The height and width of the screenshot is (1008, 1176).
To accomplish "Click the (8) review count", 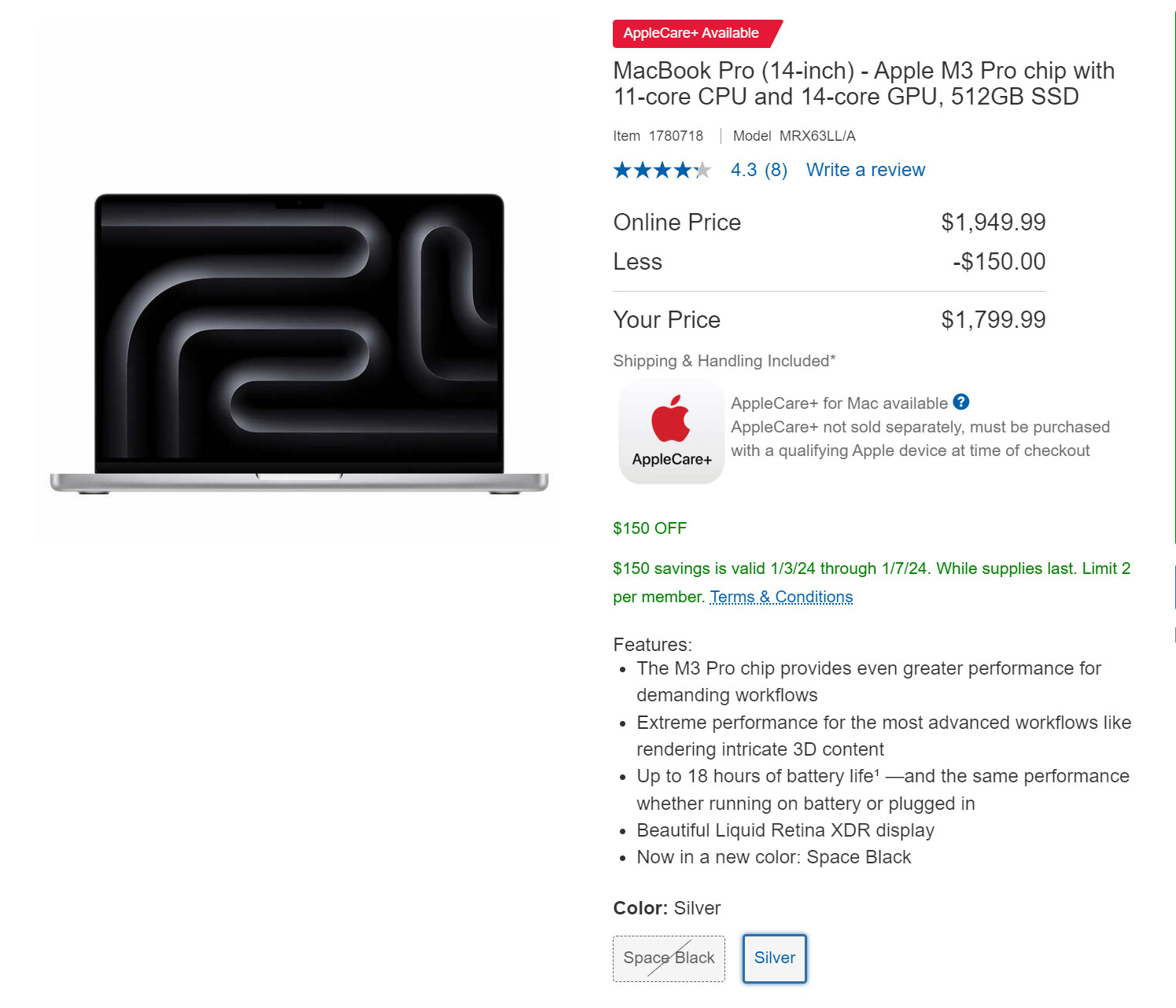I will point(776,170).
